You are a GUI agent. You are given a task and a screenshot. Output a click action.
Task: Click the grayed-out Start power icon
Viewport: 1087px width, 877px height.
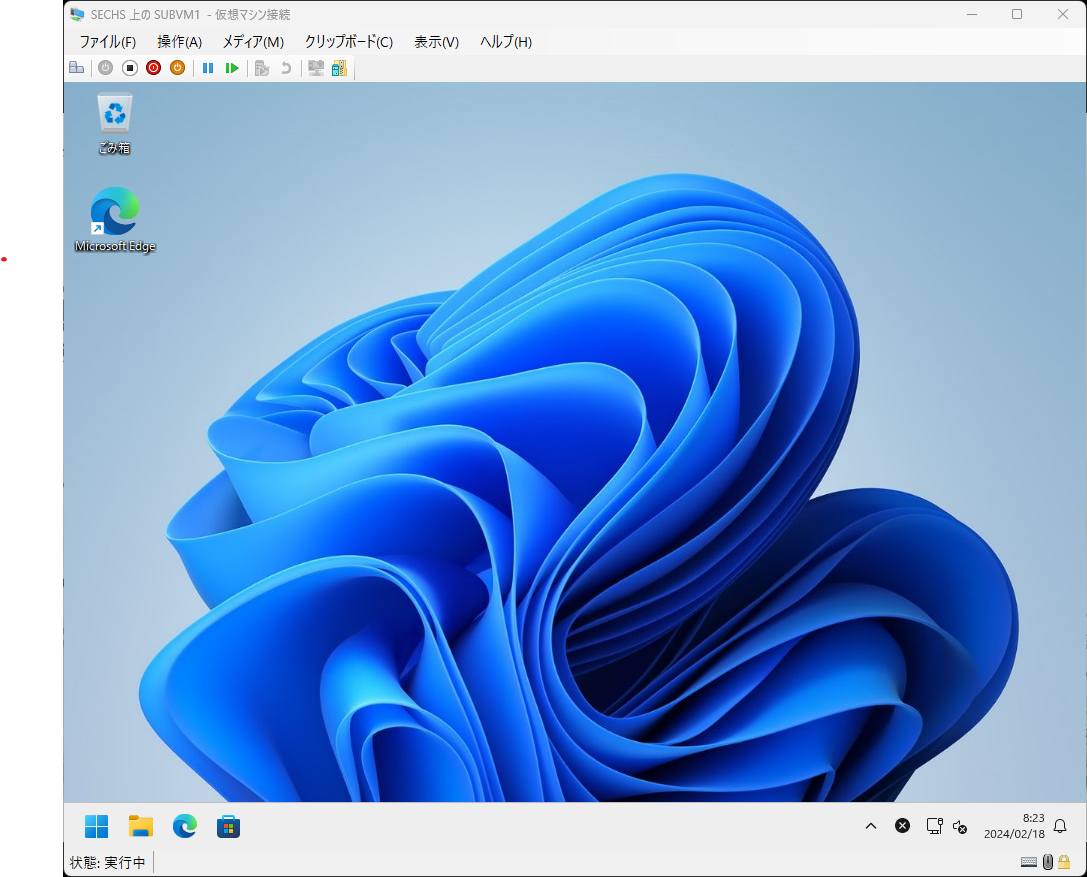point(105,68)
